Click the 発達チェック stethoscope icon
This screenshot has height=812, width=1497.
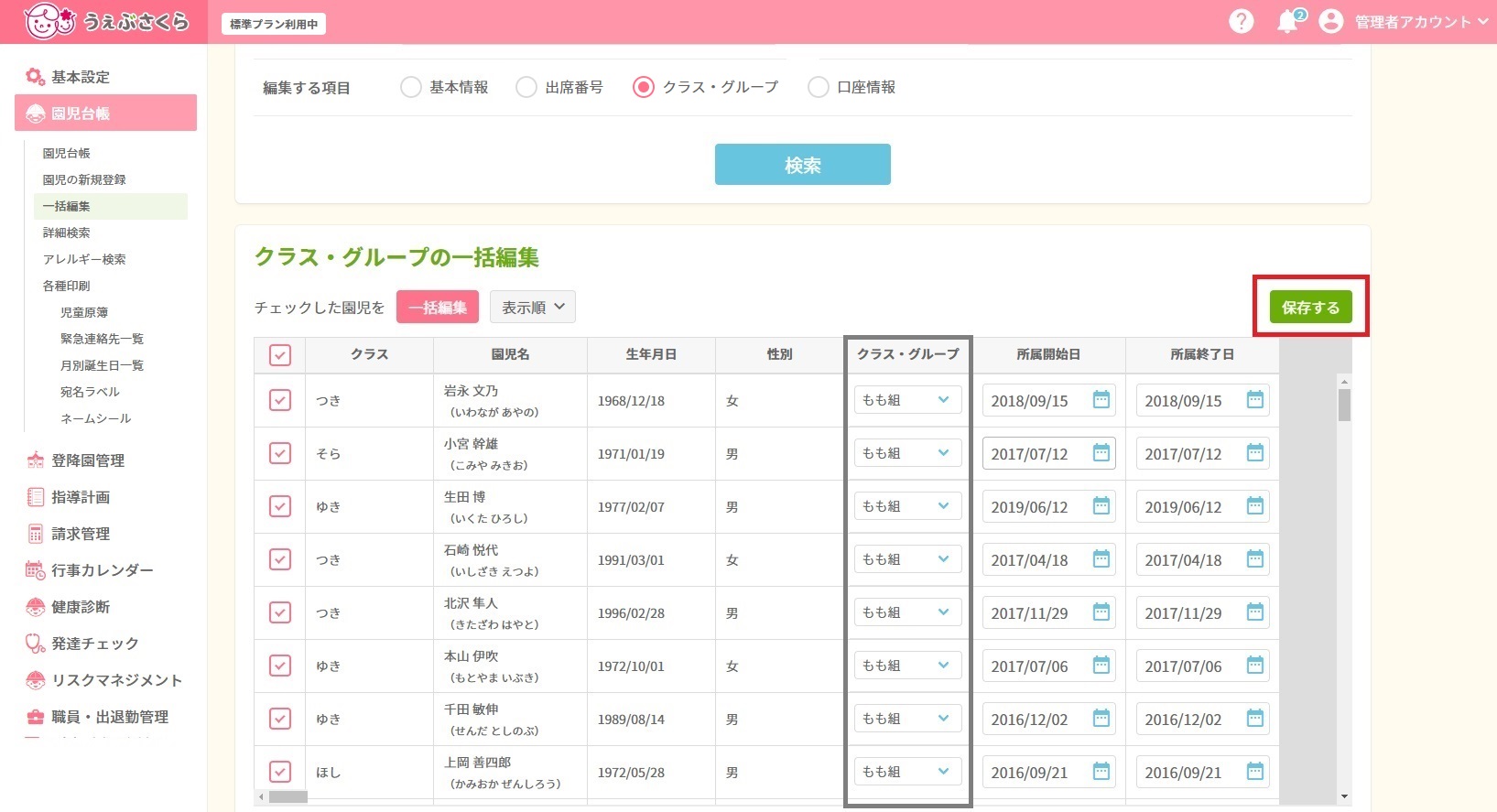[x=35, y=644]
